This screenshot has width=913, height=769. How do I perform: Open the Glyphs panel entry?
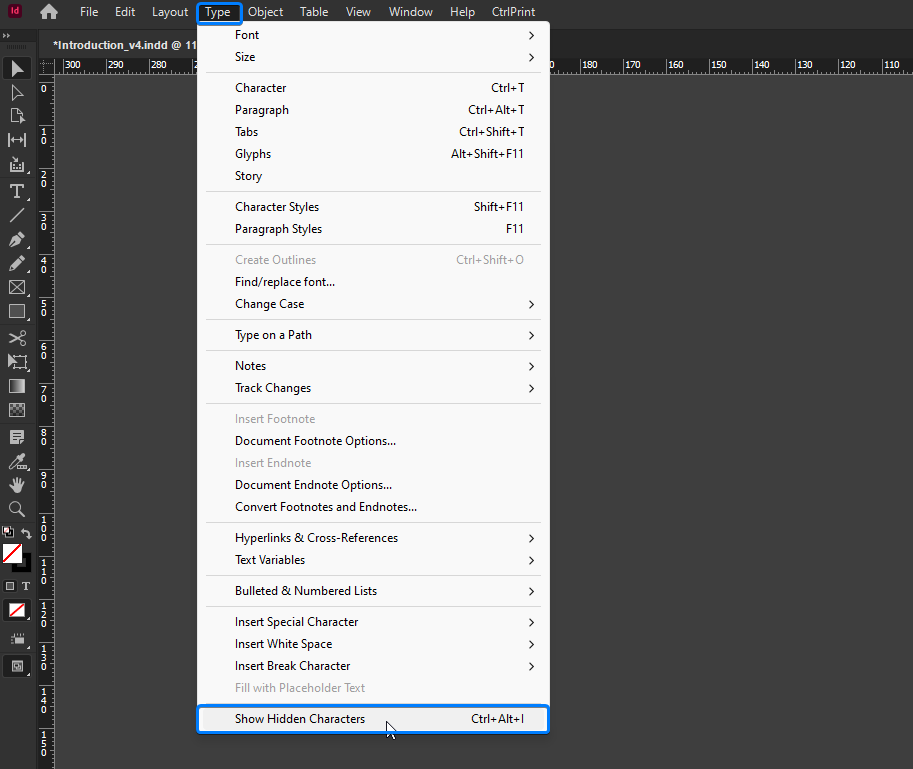(x=373, y=154)
